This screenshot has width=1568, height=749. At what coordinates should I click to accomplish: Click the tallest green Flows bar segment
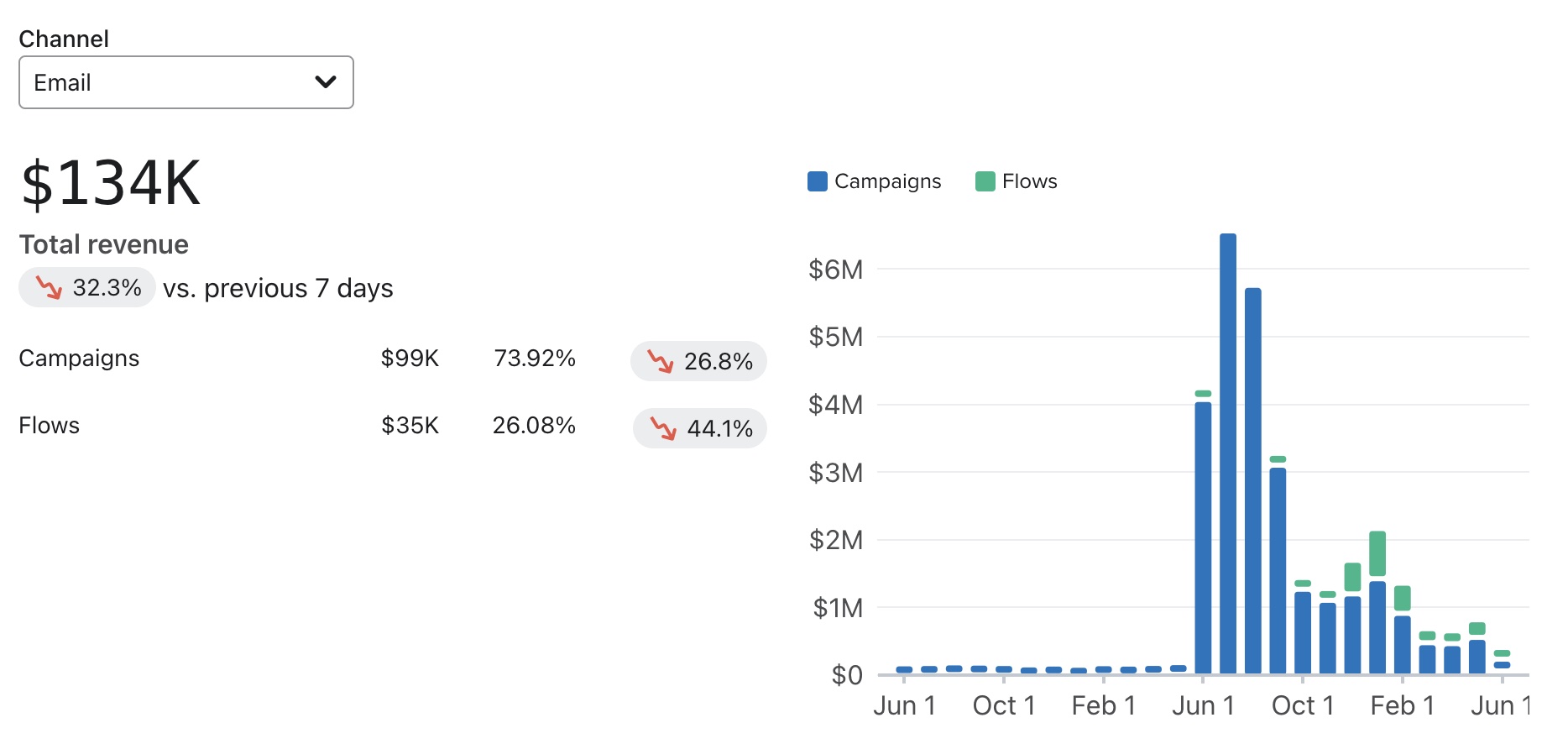point(1377,553)
